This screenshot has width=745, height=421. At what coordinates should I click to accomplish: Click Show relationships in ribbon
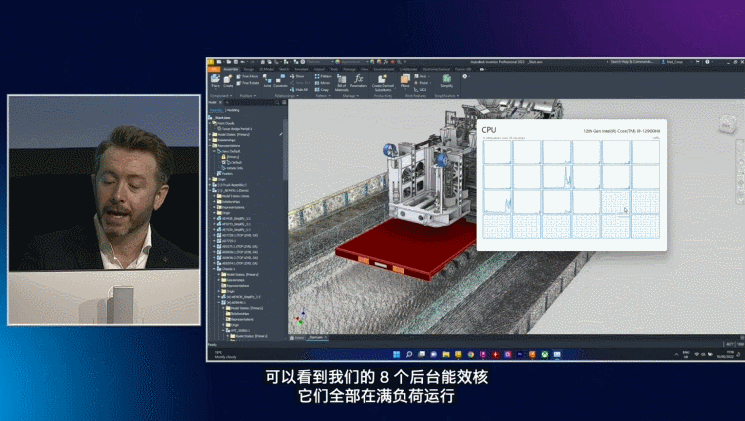[297, 76]
